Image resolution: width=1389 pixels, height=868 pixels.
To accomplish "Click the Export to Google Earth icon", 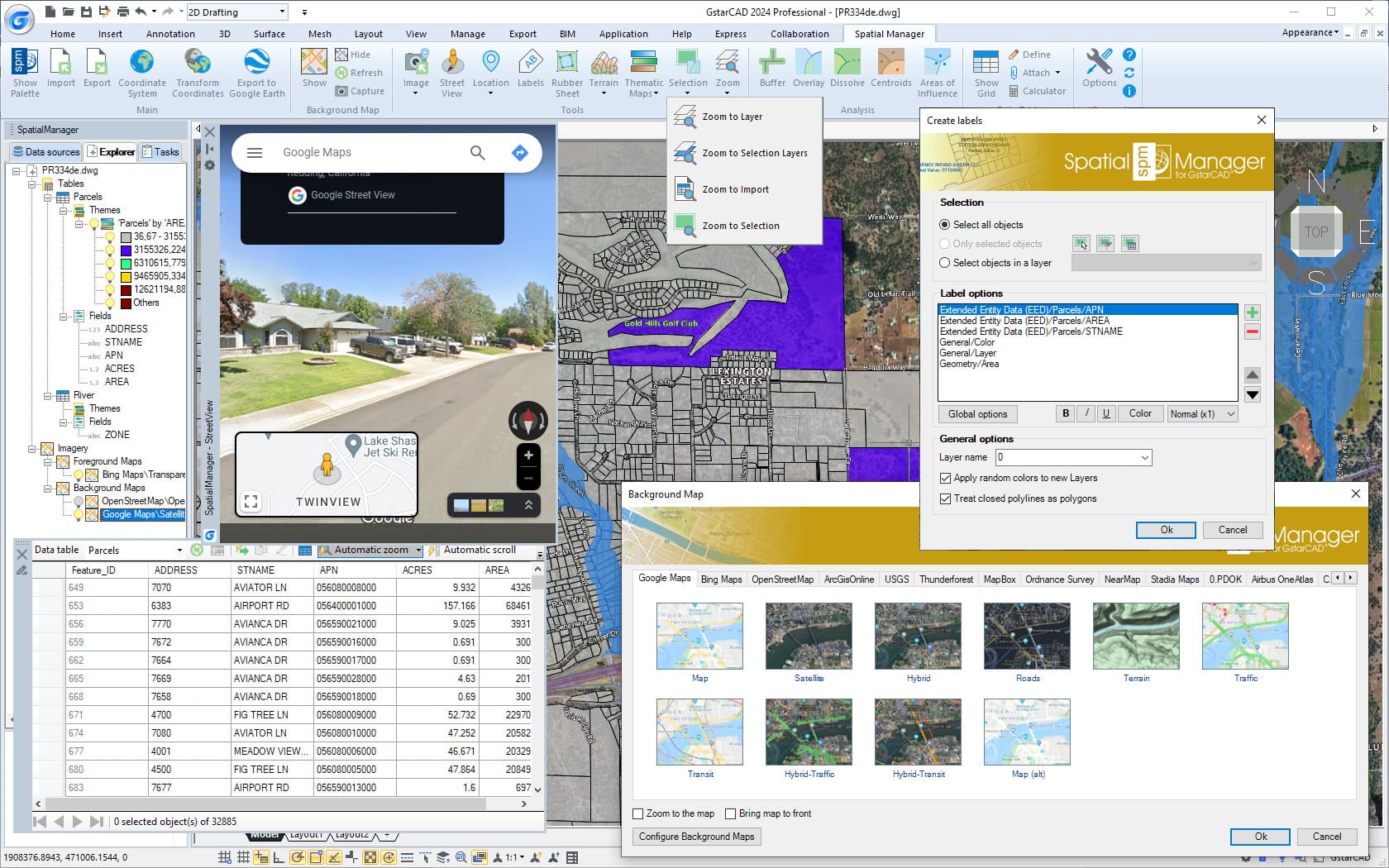I will (256, 73).
